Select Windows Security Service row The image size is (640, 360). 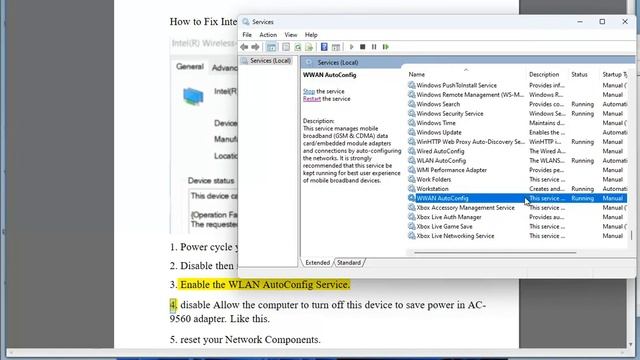pos(517,113)
